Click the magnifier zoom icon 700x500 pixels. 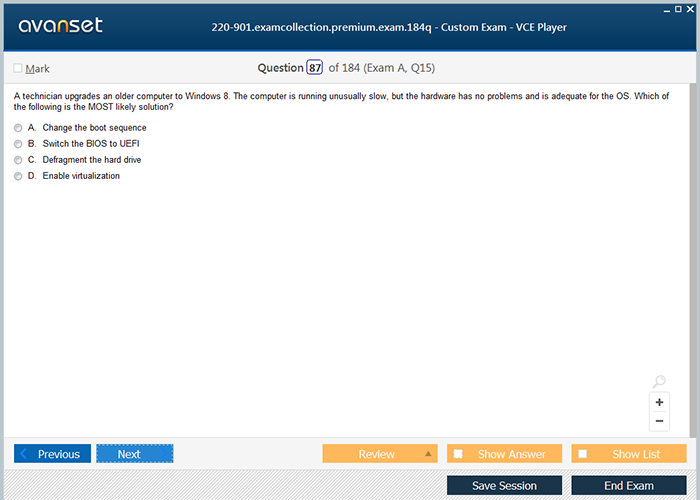(x=659, y=382)
